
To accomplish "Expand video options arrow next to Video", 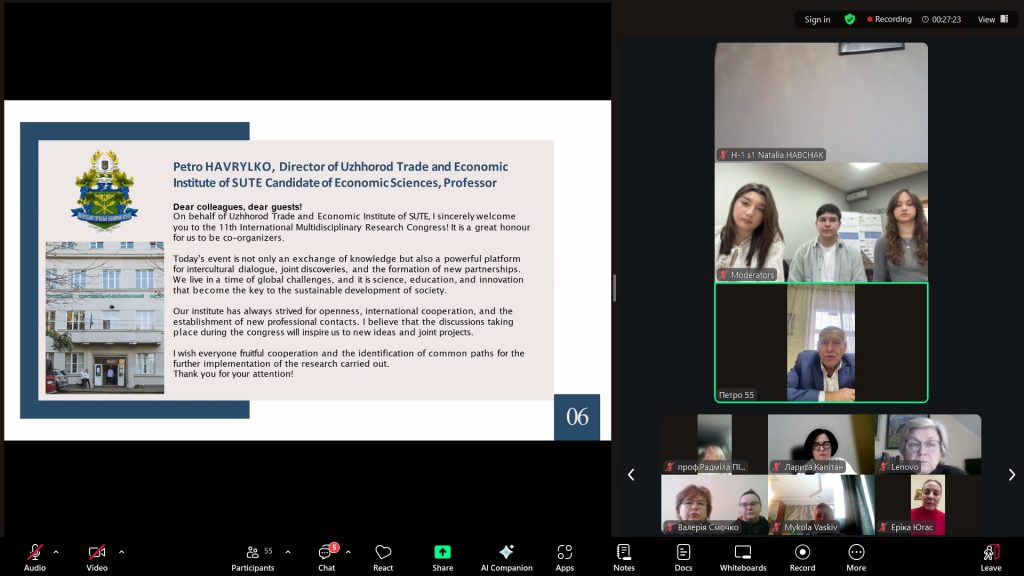I will click(122, 551).
